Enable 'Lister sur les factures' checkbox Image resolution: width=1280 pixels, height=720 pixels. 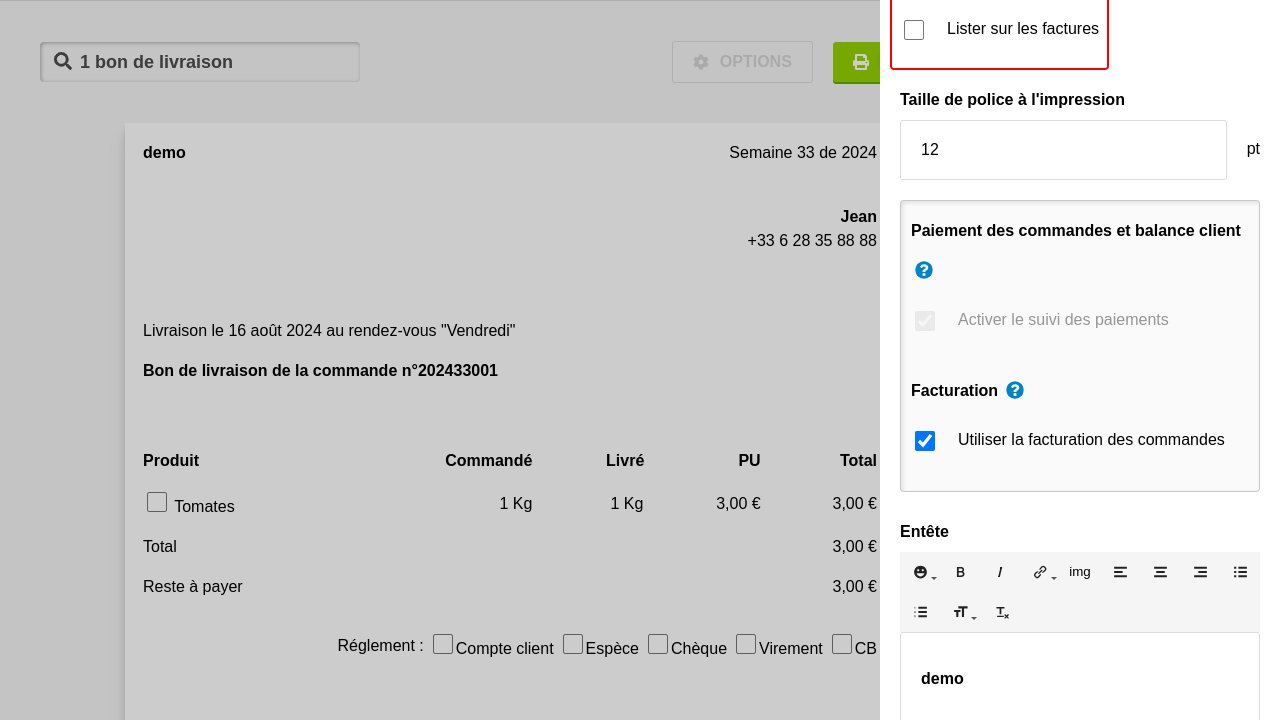[x=914, y=30]
